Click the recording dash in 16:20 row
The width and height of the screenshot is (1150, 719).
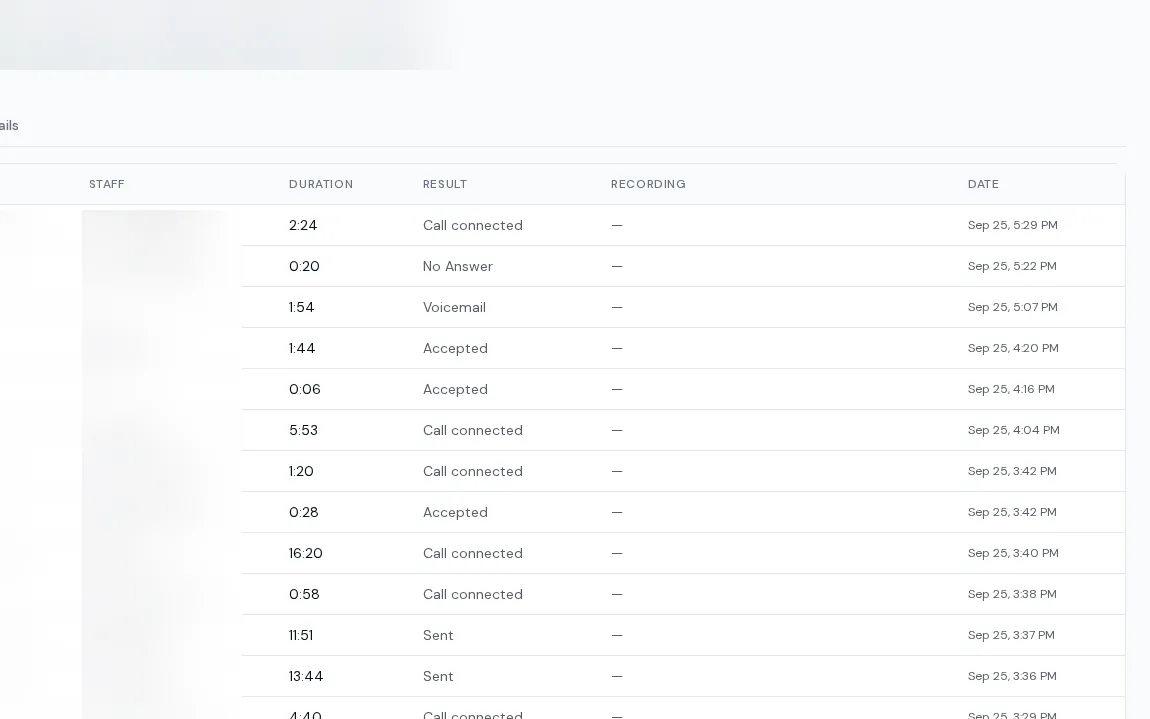point(617,554)
